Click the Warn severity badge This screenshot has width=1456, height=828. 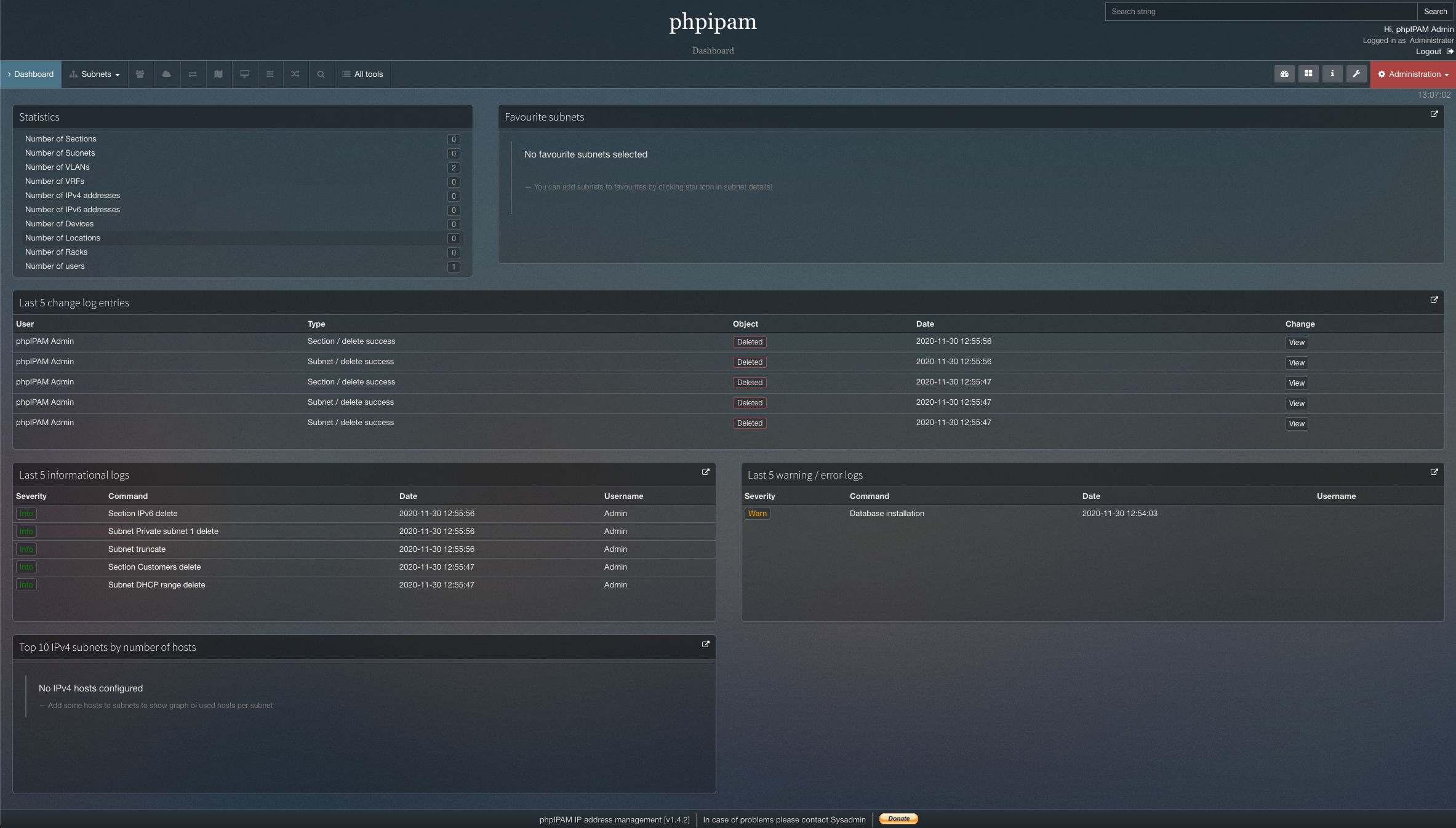point(757,514)
